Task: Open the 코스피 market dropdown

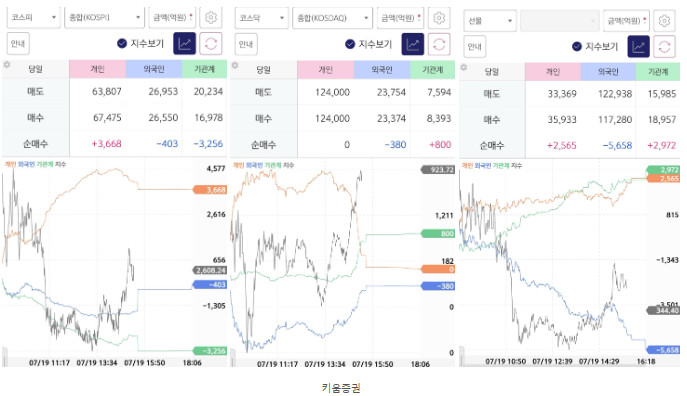Action: 34,17
